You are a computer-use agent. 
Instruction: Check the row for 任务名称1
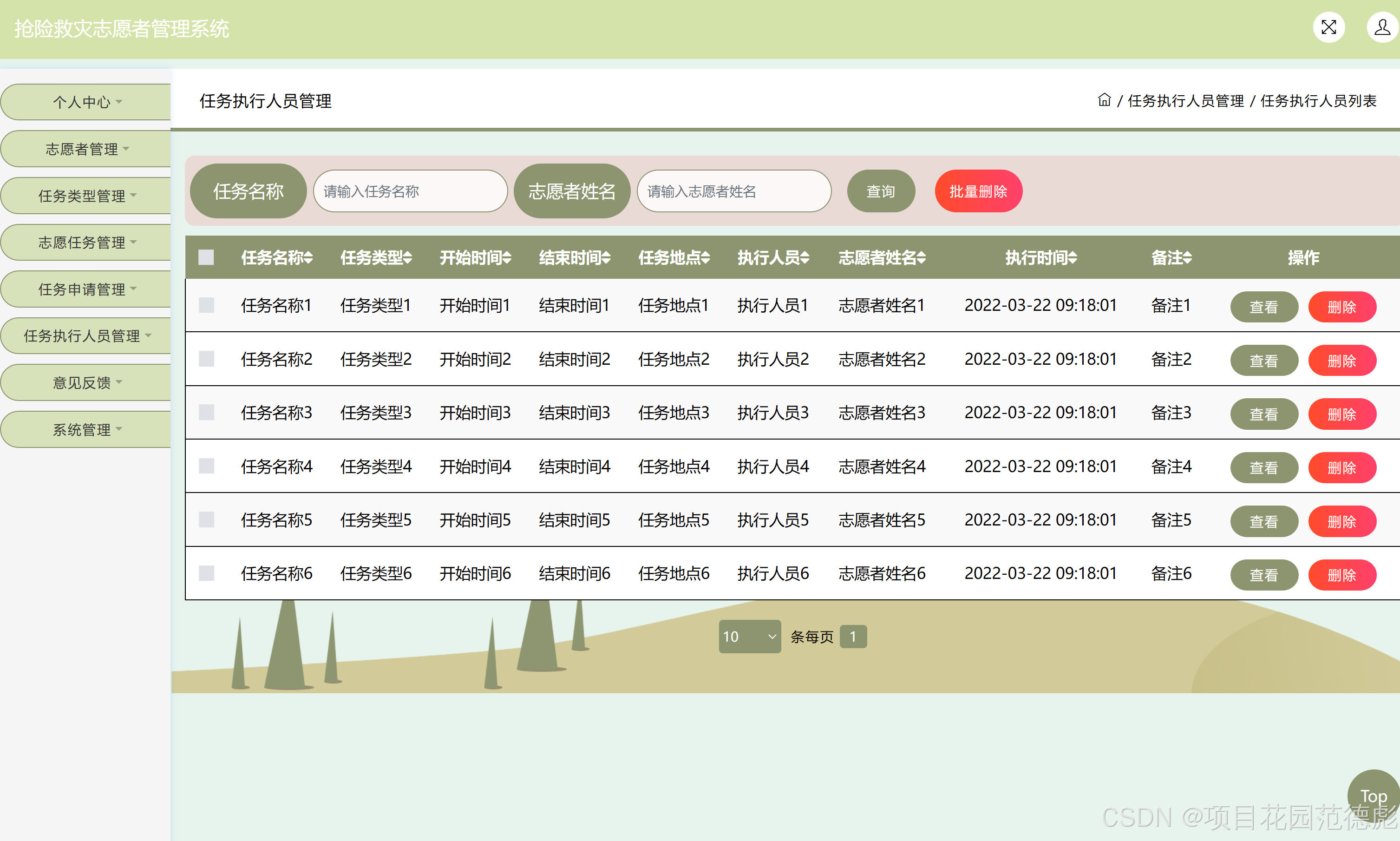(206, 305)
